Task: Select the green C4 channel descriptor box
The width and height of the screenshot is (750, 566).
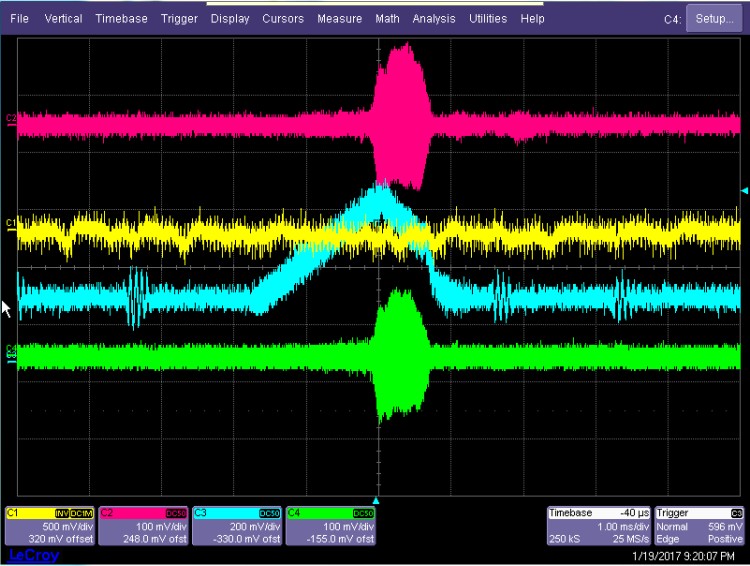Action: tap(332, 526)
